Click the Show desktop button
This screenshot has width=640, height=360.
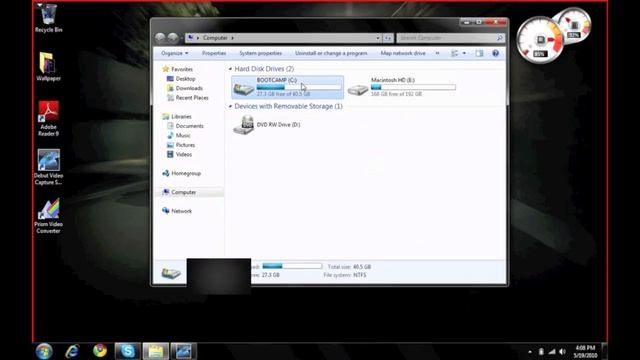click(604, 351)
